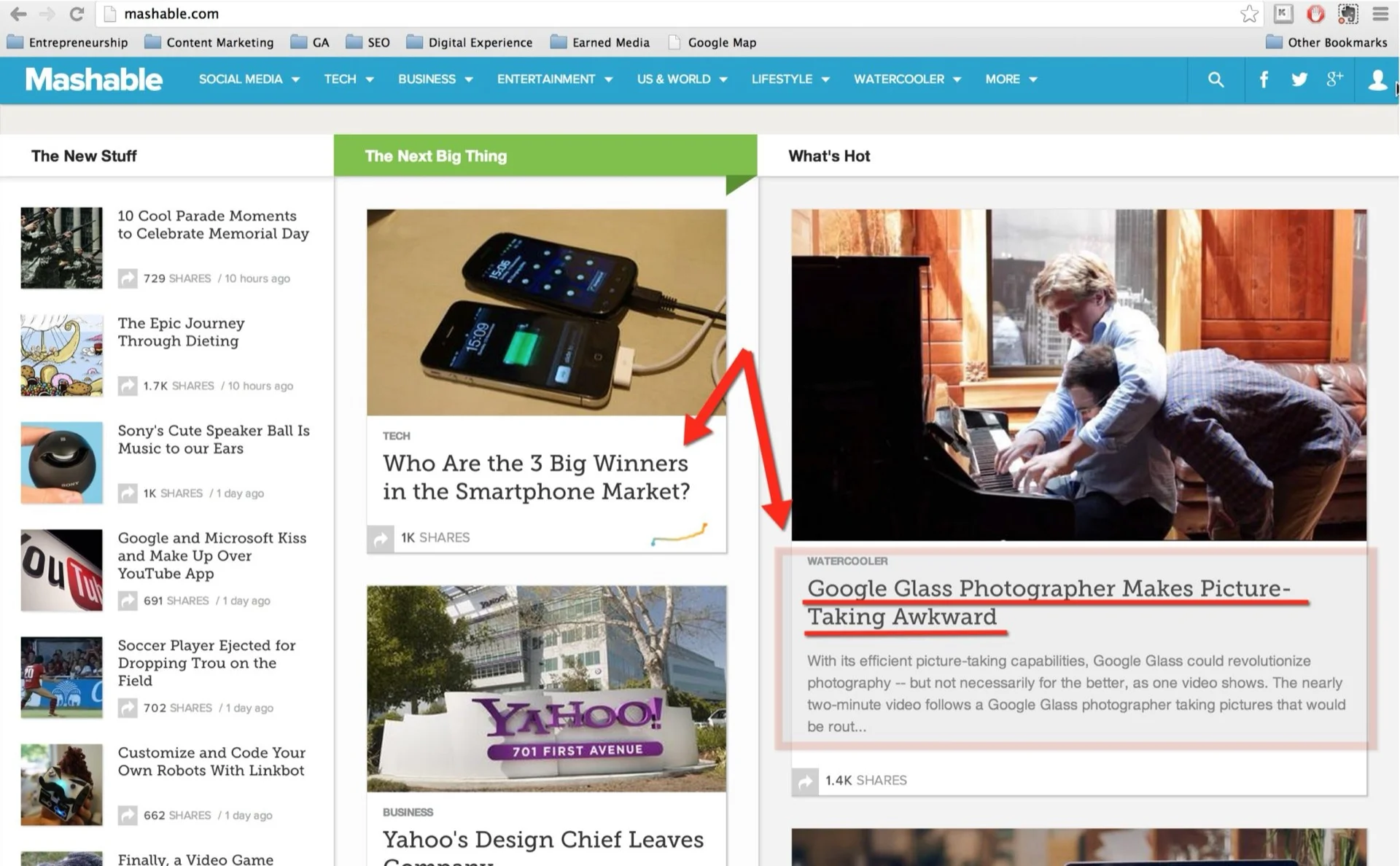Click the browser reload icon
Viewport: 1400px width, 866px height.
click(x=77, y=14)
